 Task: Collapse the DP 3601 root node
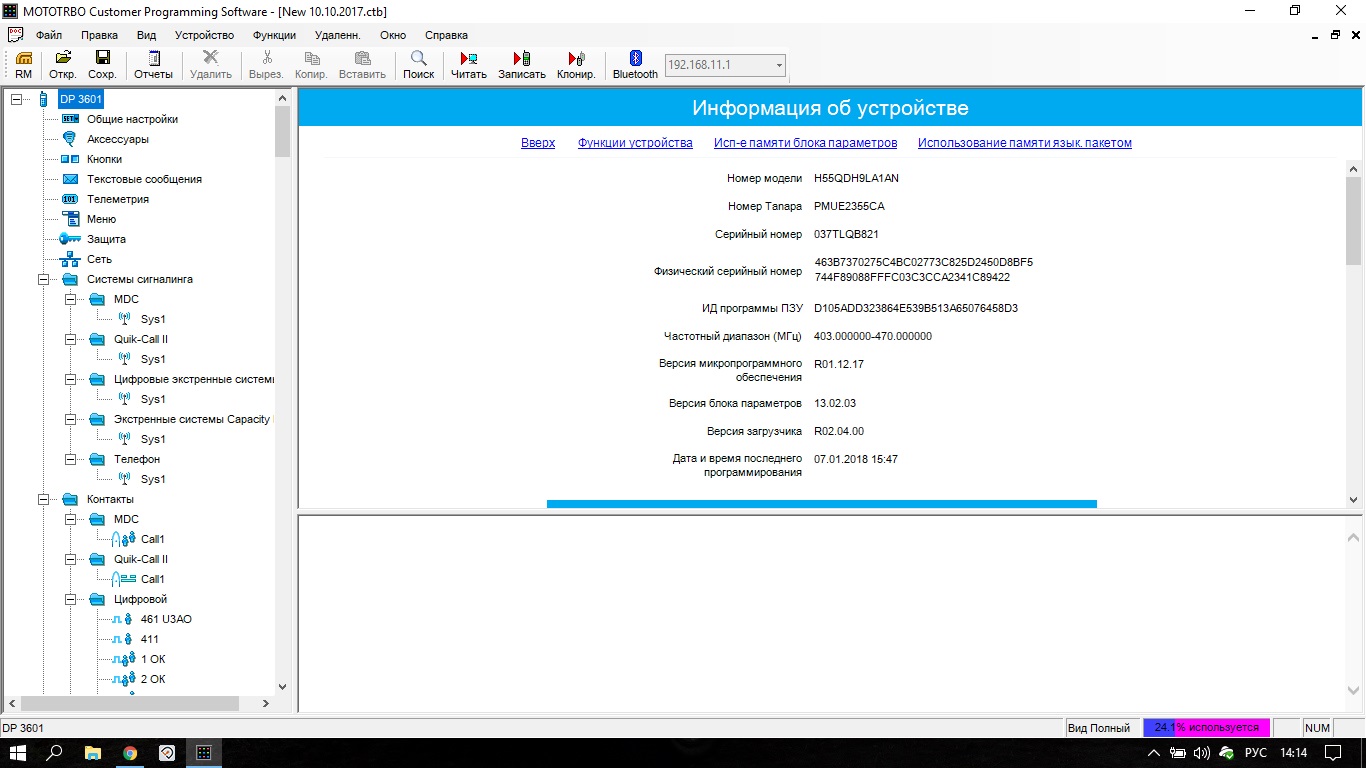pos(16,99)
